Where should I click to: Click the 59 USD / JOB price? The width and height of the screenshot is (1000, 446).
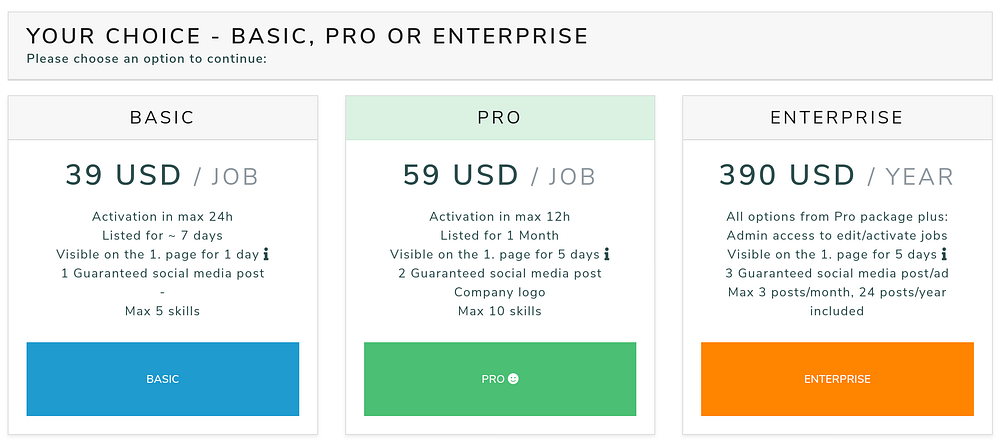click(x=499, y=176)
